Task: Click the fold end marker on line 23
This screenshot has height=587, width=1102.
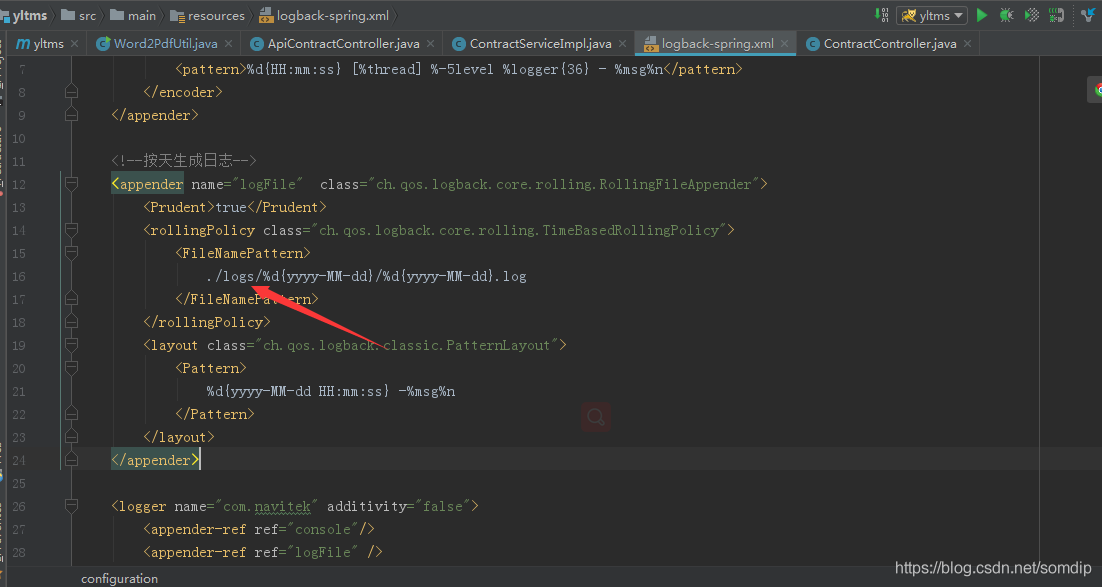Action: pyautogui.click(x=71, y=437)
